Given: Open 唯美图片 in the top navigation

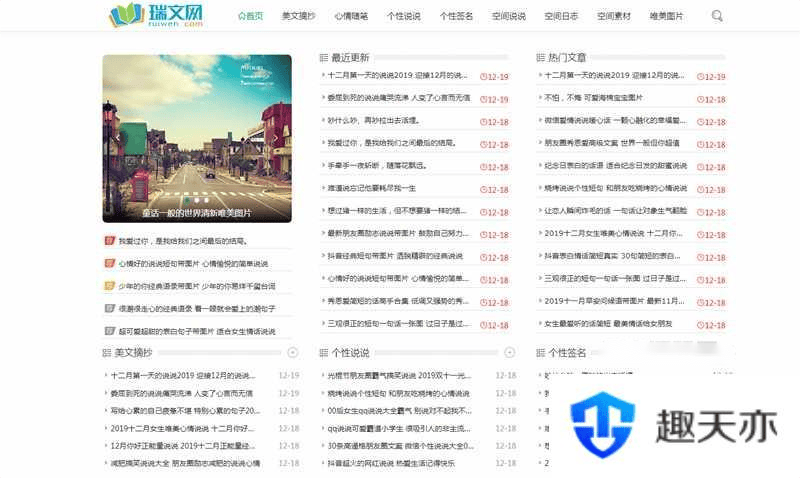Looking at the screenshot, I should point(666,16).
